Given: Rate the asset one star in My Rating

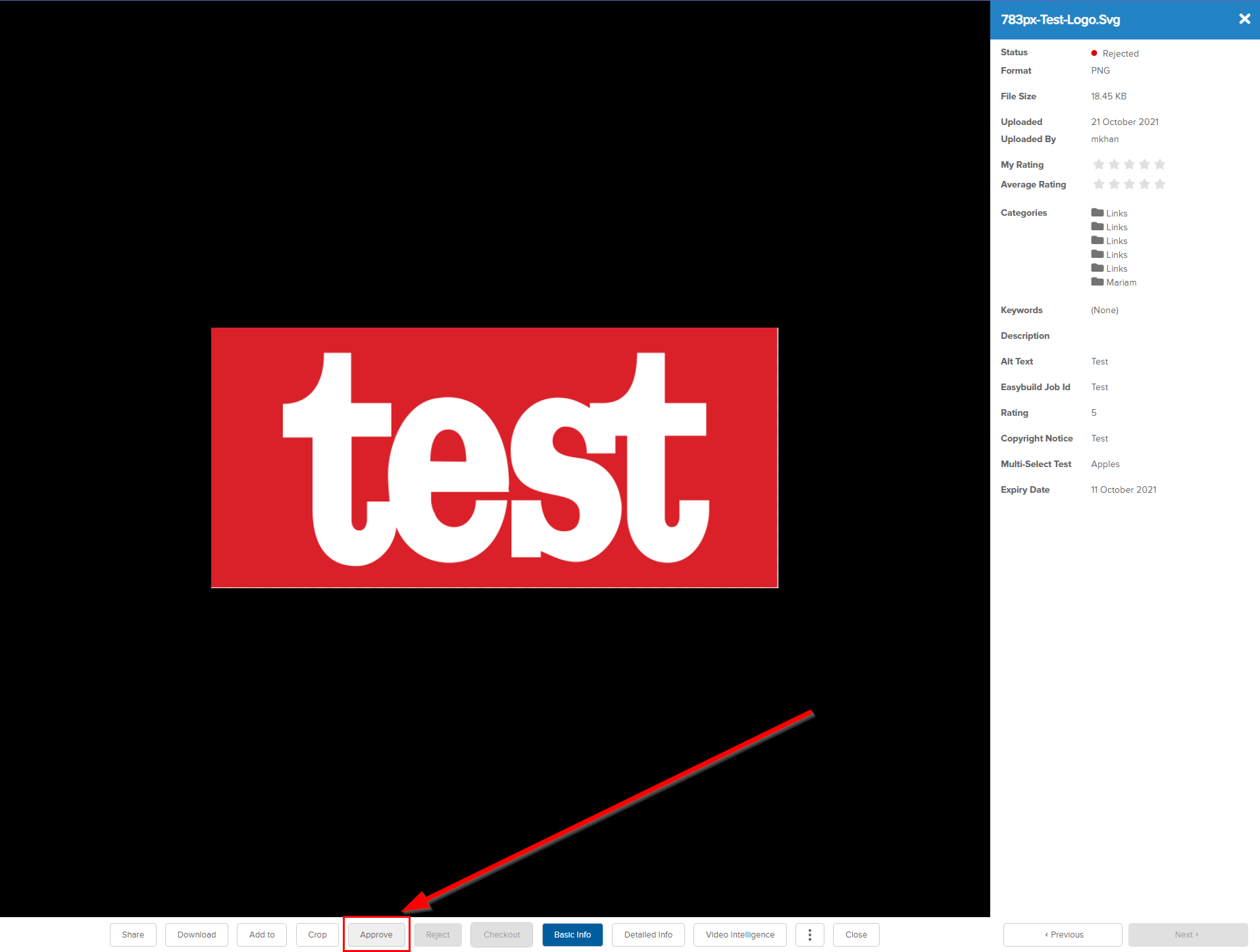Looking at the screenshot, I should 1099,164.
